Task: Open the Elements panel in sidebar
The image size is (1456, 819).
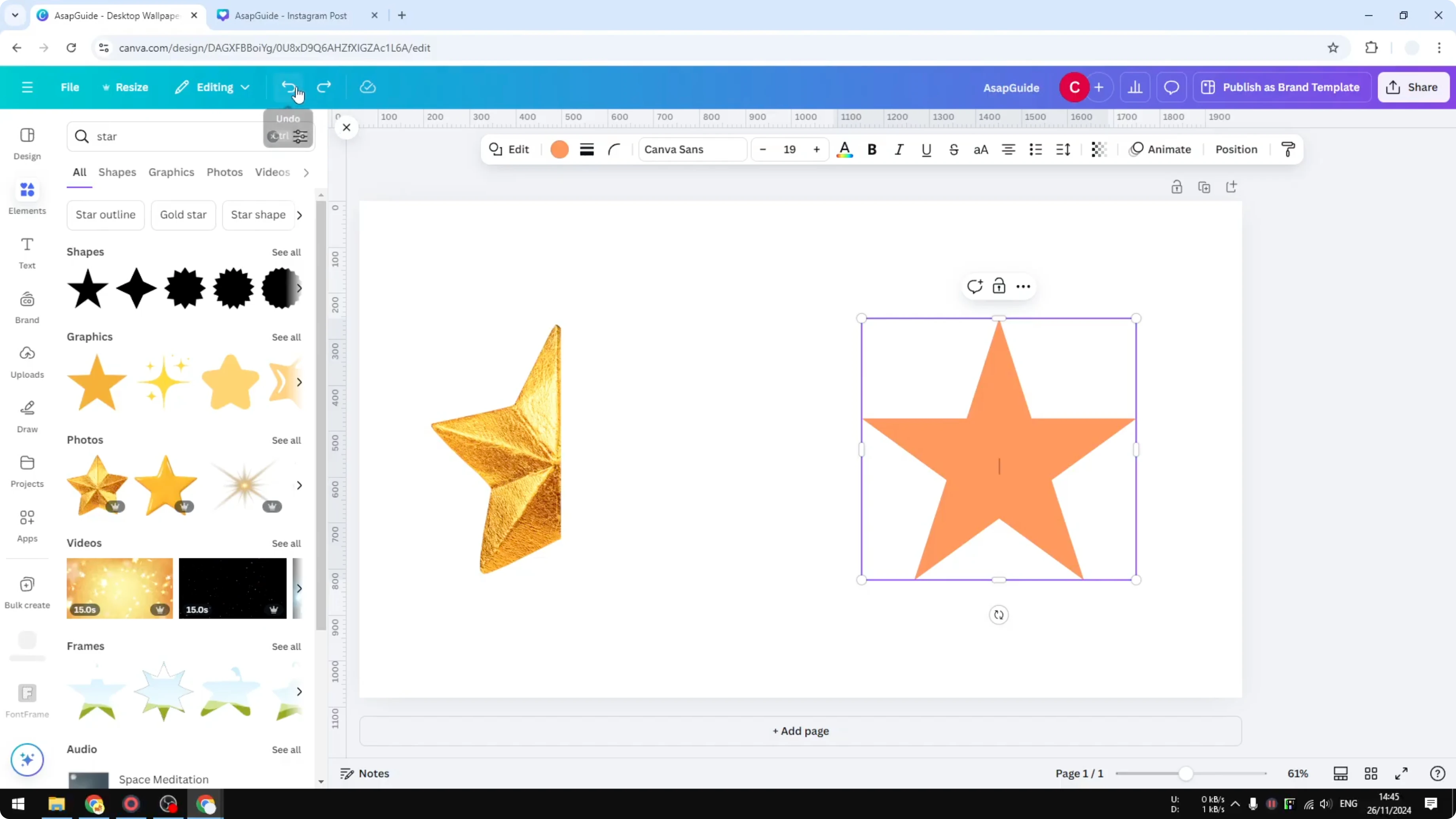Action: click(x=27, y=197)
